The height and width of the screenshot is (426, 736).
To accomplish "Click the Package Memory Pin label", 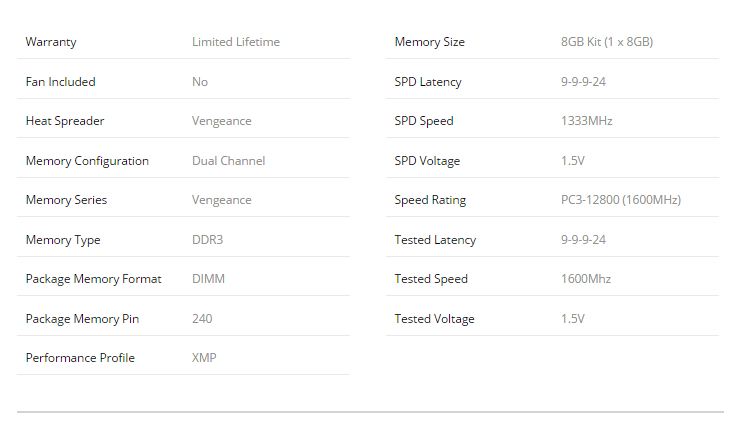I will click(x=82, y=319).
